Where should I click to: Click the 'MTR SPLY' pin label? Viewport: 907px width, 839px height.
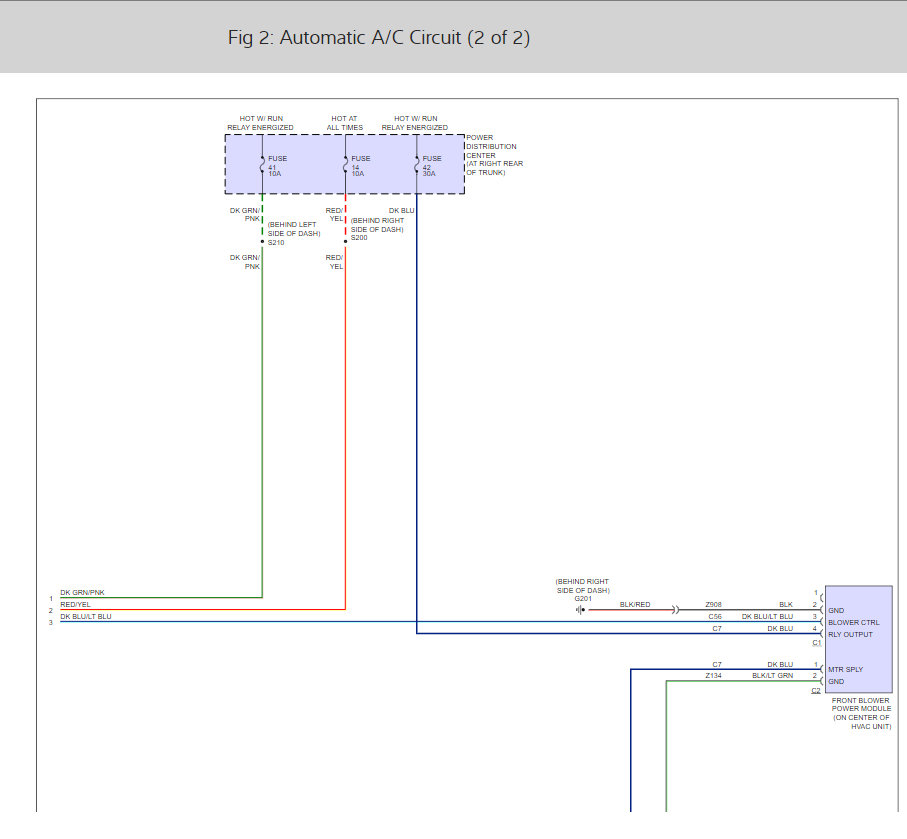click(845, 669)
